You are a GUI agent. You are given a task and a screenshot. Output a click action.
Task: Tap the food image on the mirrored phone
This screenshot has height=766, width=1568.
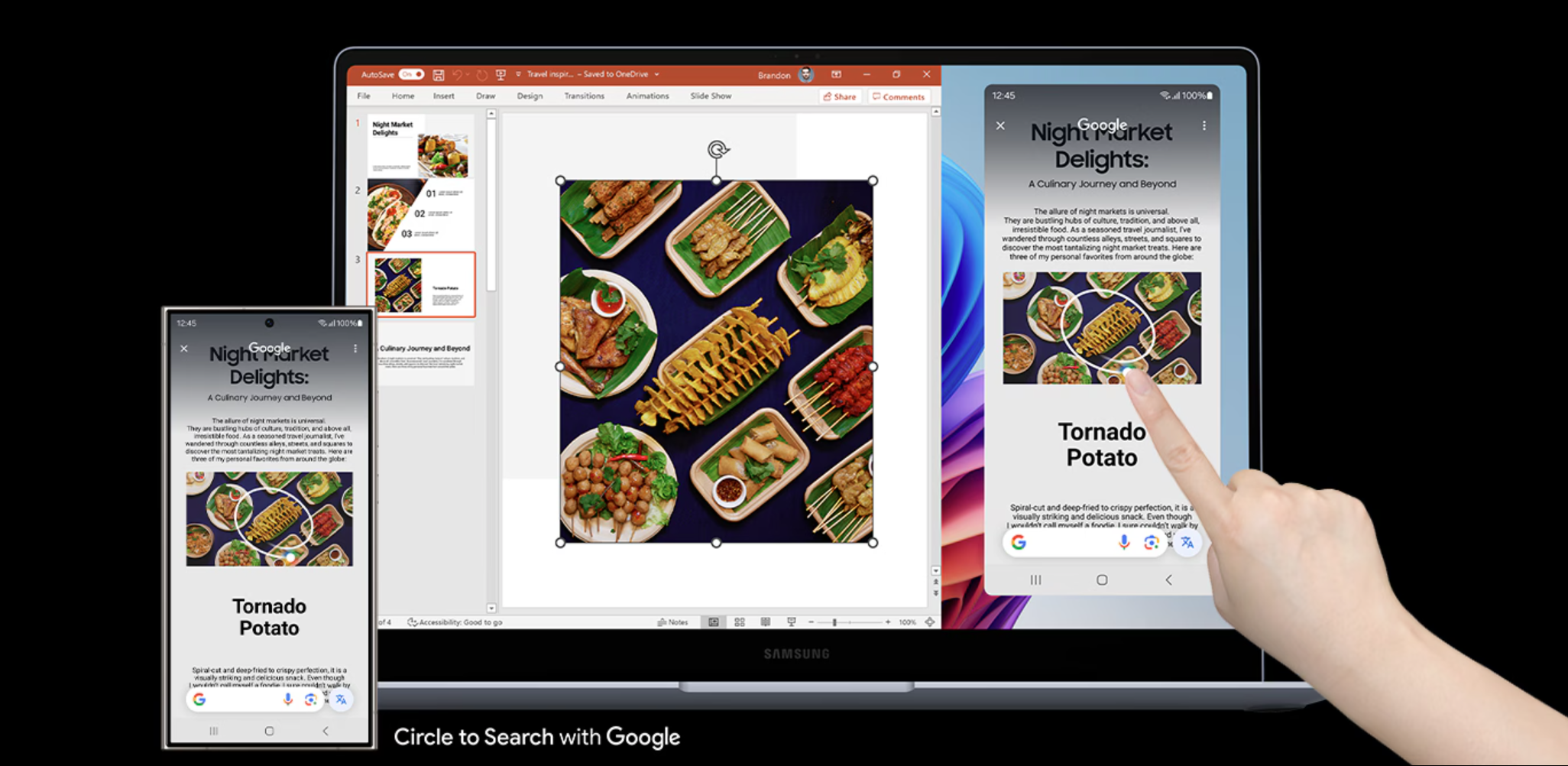pos(1102,328)
